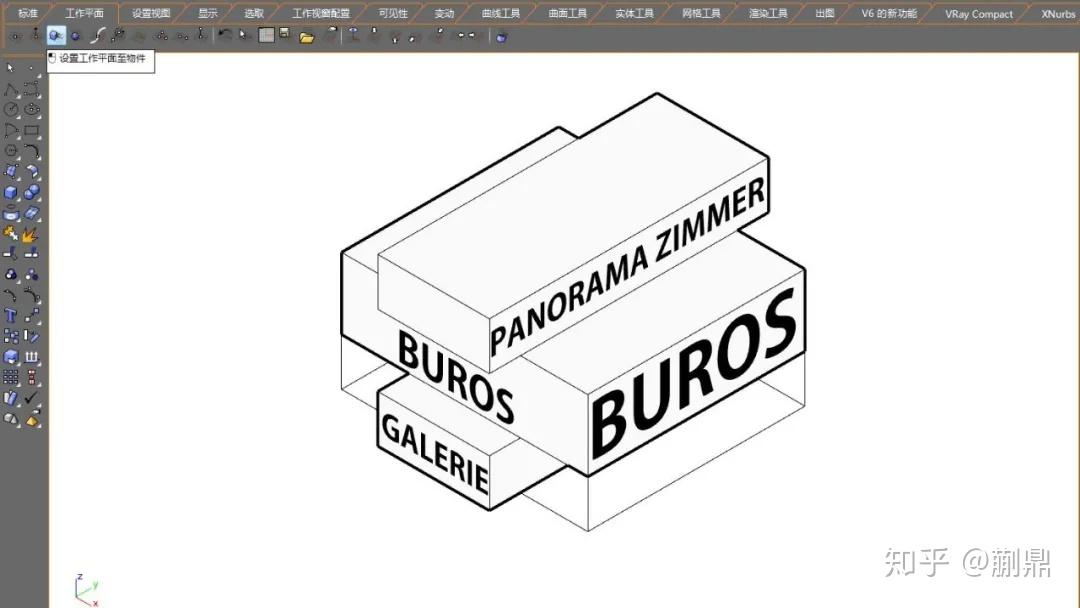Click the blue sphere icon at toolbar end
The height and width of the screenshot is (608, 1080).
501,37
